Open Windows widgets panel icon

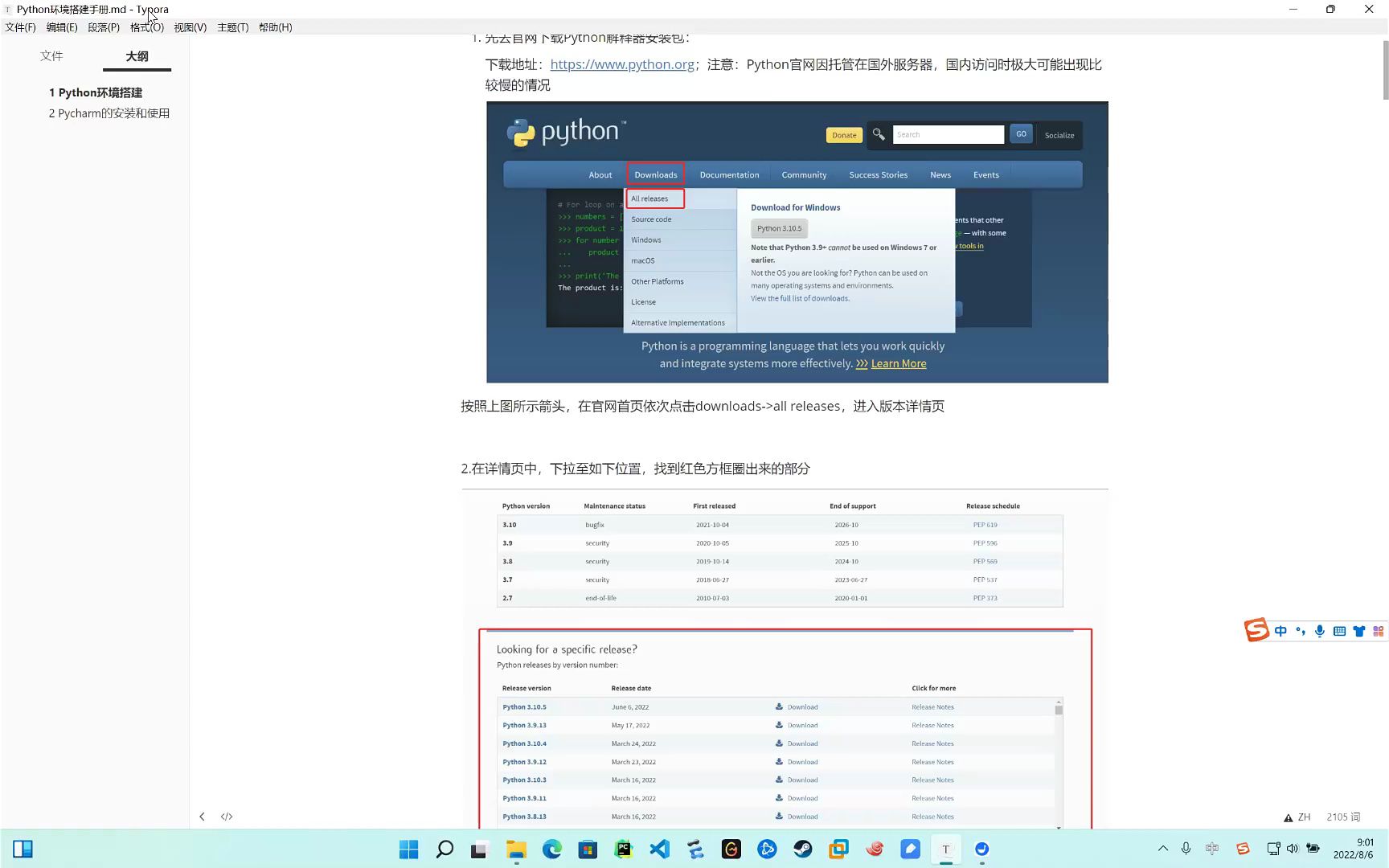(x=23, y=849)
